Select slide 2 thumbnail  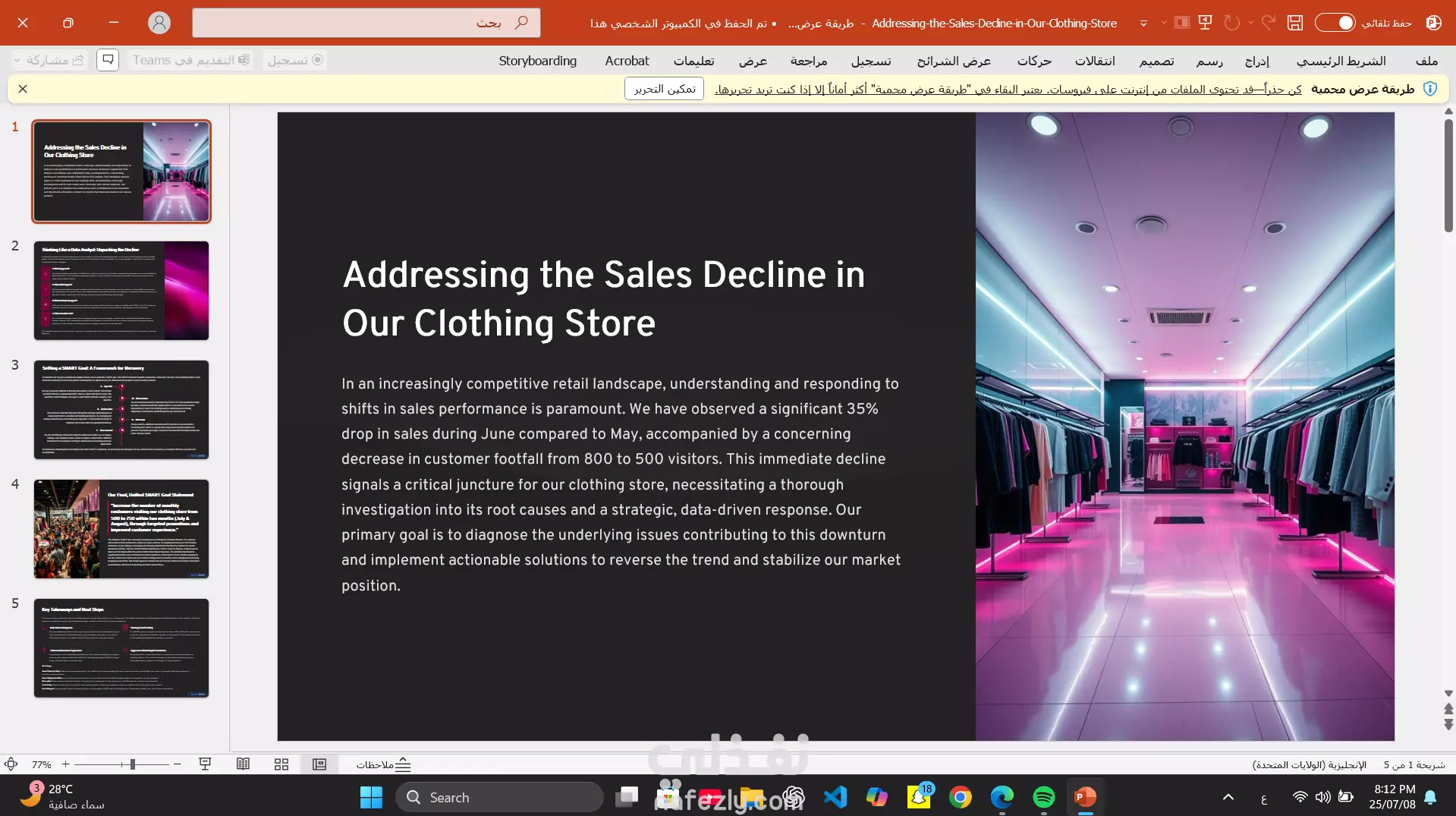[x=121, y=291]
